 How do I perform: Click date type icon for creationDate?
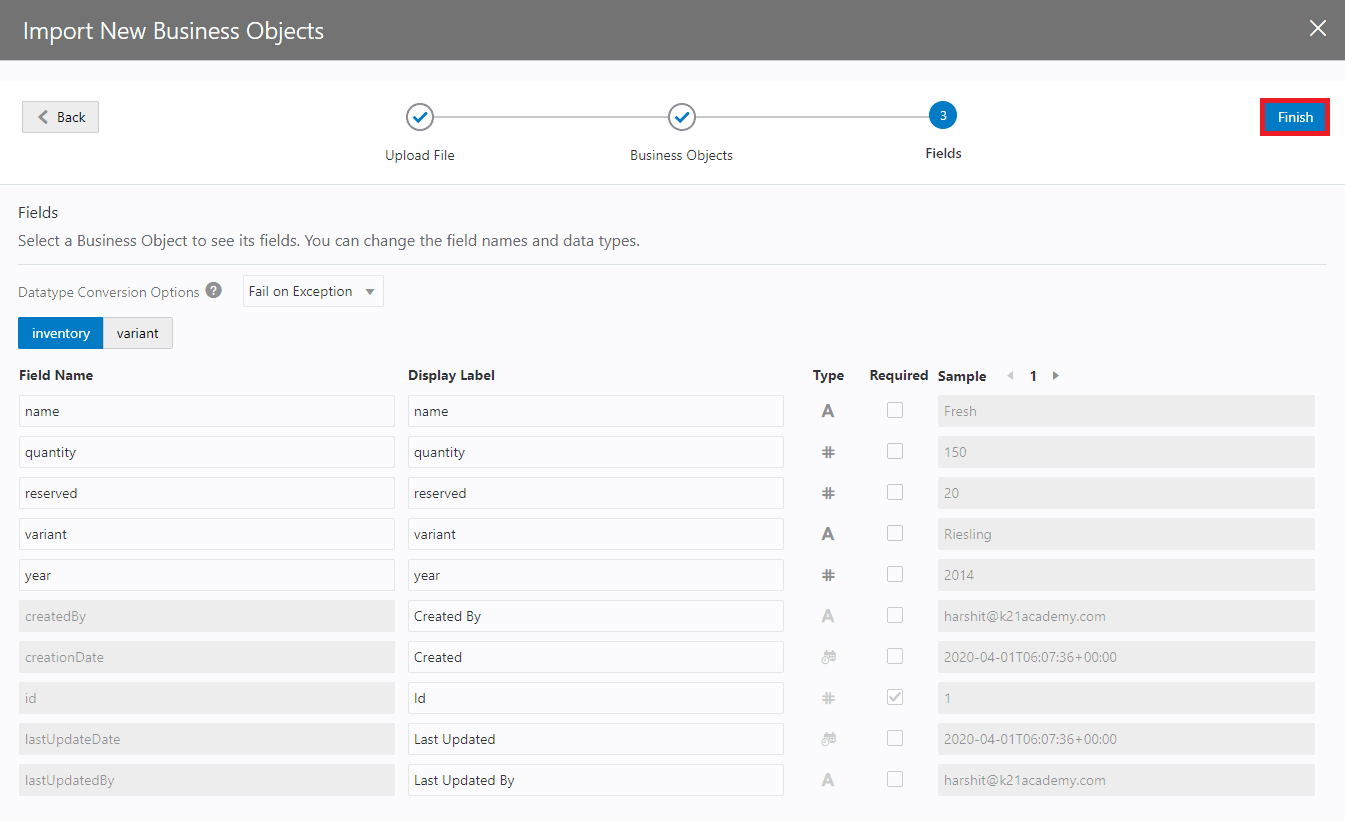point(828,657)
